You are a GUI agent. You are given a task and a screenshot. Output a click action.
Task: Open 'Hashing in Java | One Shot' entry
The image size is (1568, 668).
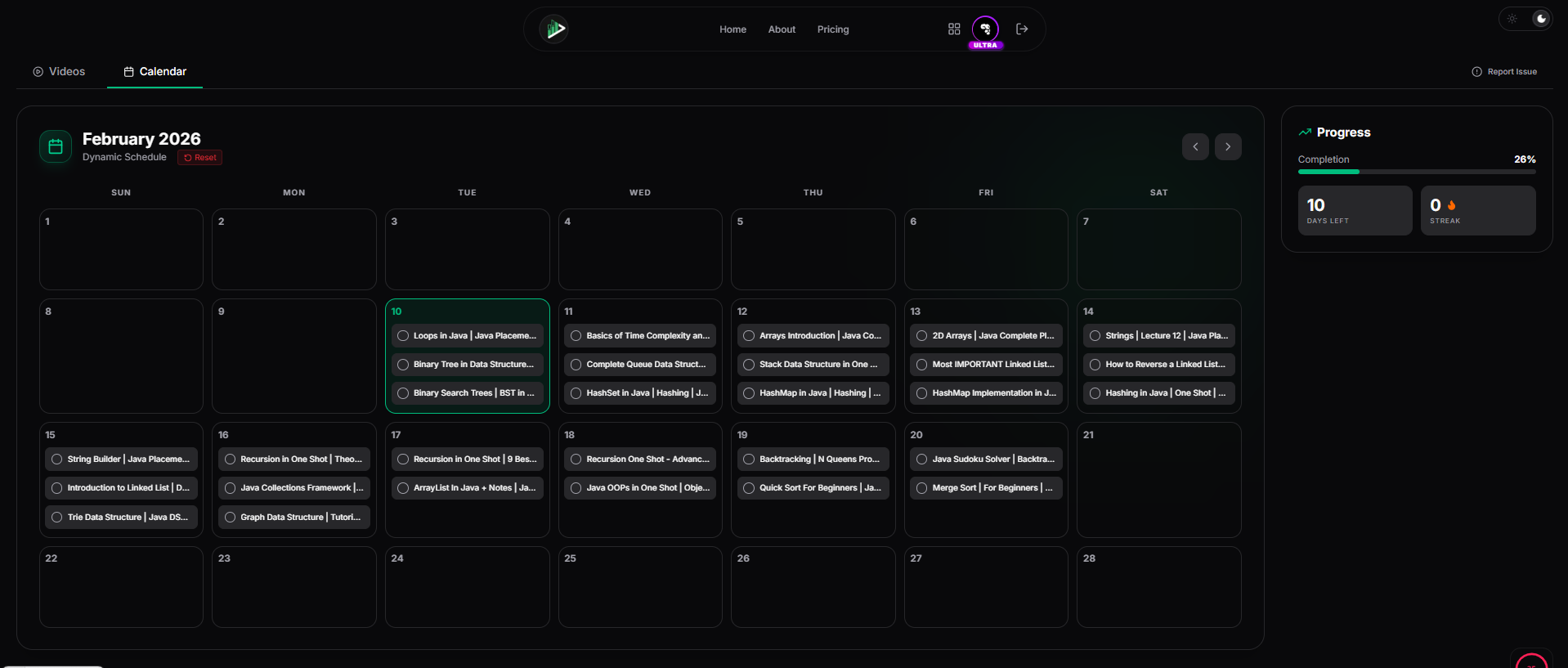coord(1159,393)
